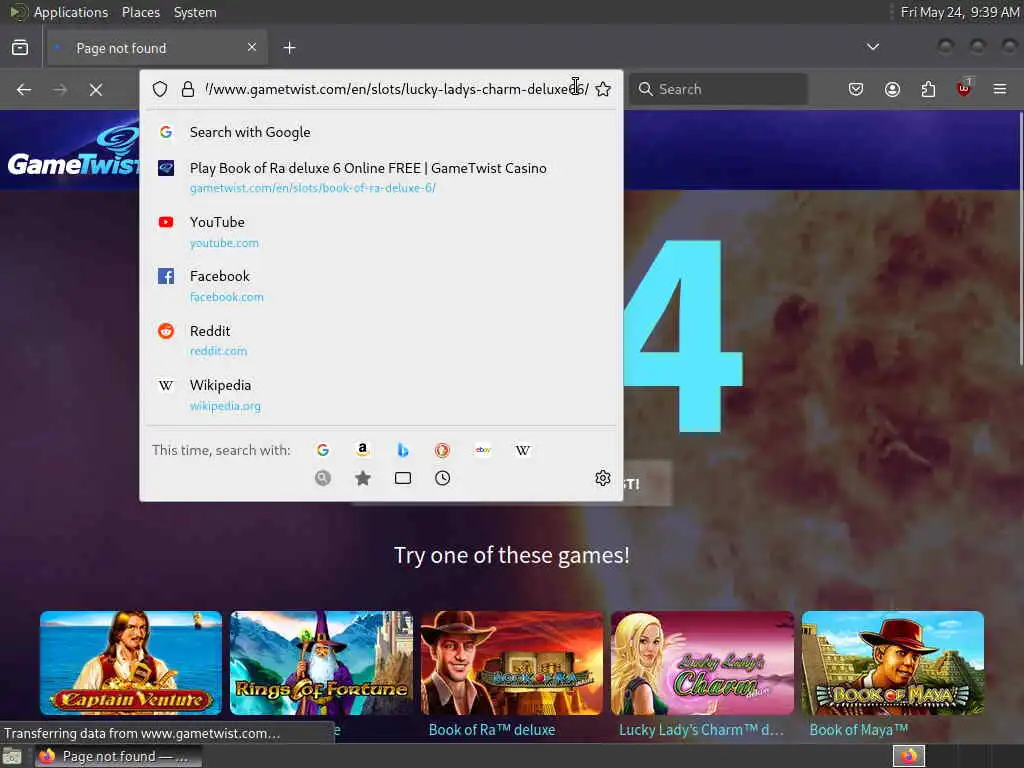Open the Places menu
The image size is (1024, 768).
pyautogui.click(x=140, y=12)
